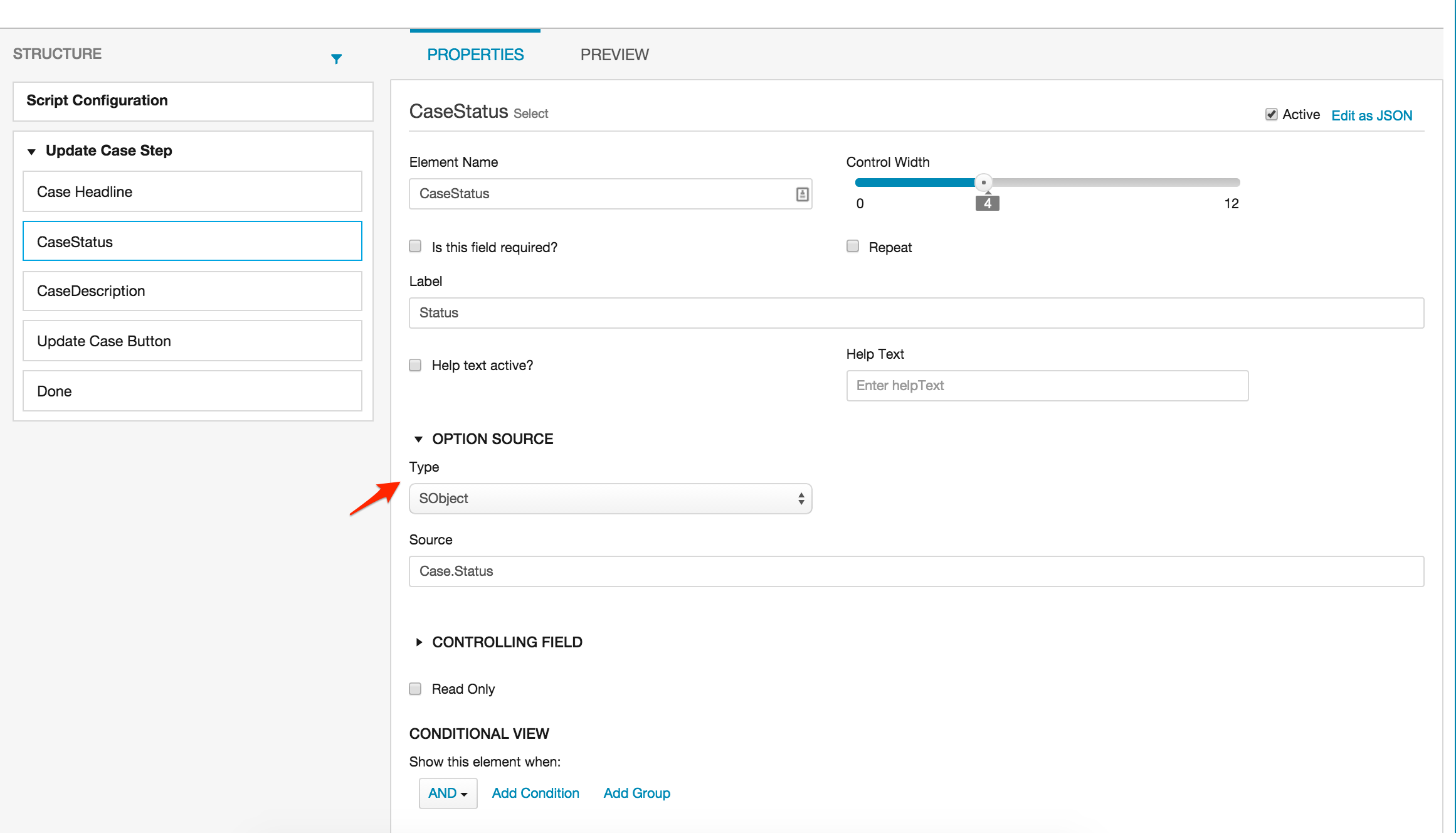Screen dimensions: 1456x833
Task: Select CaseStatus element in structure
Action: 193,241
